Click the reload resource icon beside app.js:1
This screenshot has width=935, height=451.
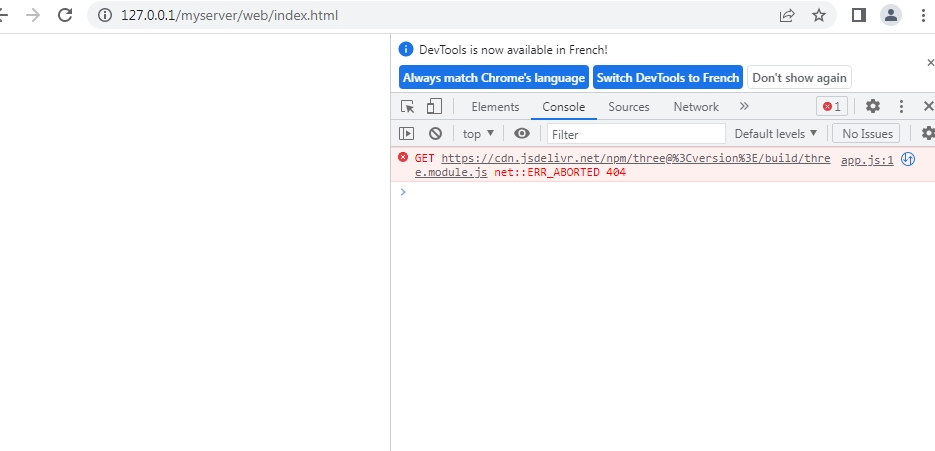click(x=908, y=159)
